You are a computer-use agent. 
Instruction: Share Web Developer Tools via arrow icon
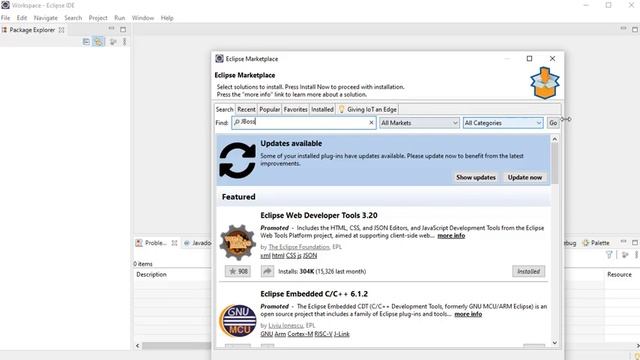pyautogui.click(x=267, y=271)
